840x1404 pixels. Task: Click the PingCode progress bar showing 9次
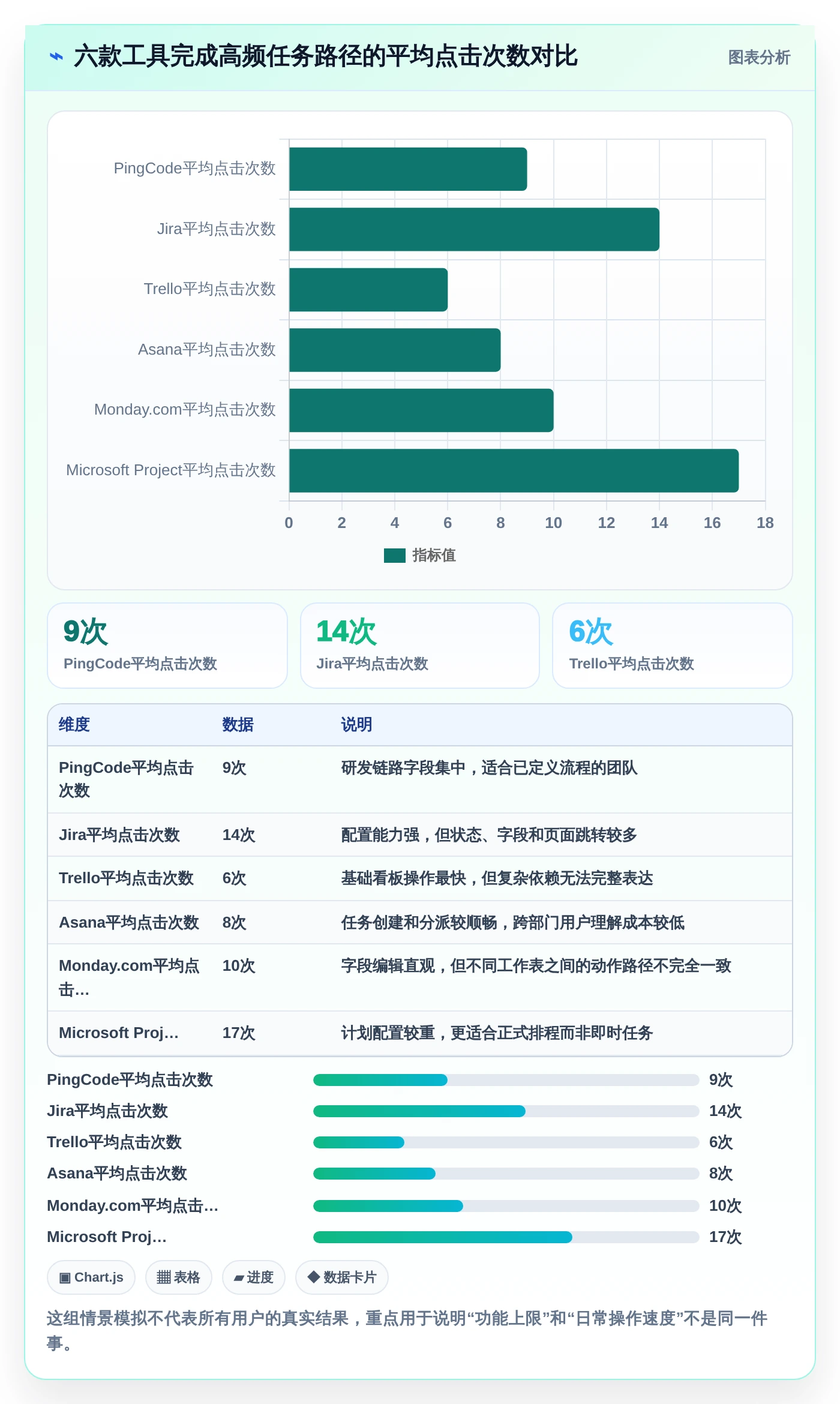click(506, 1080)
